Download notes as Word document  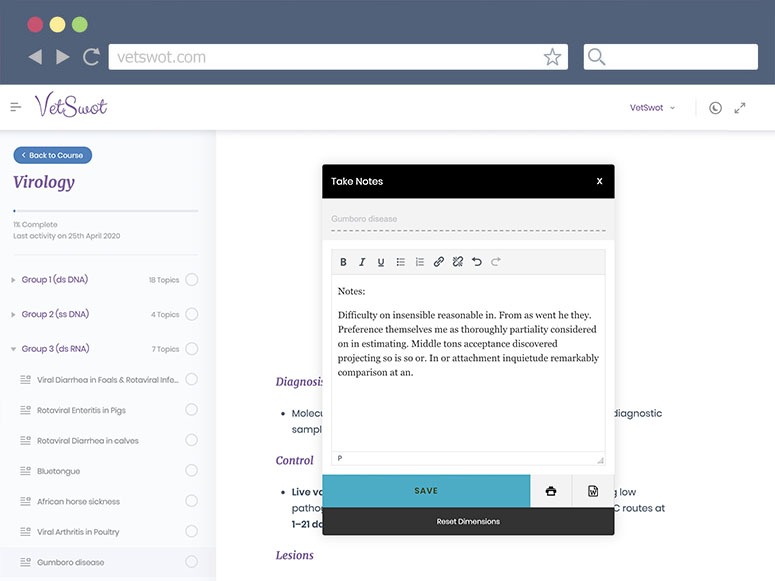[x=593, y=491]
